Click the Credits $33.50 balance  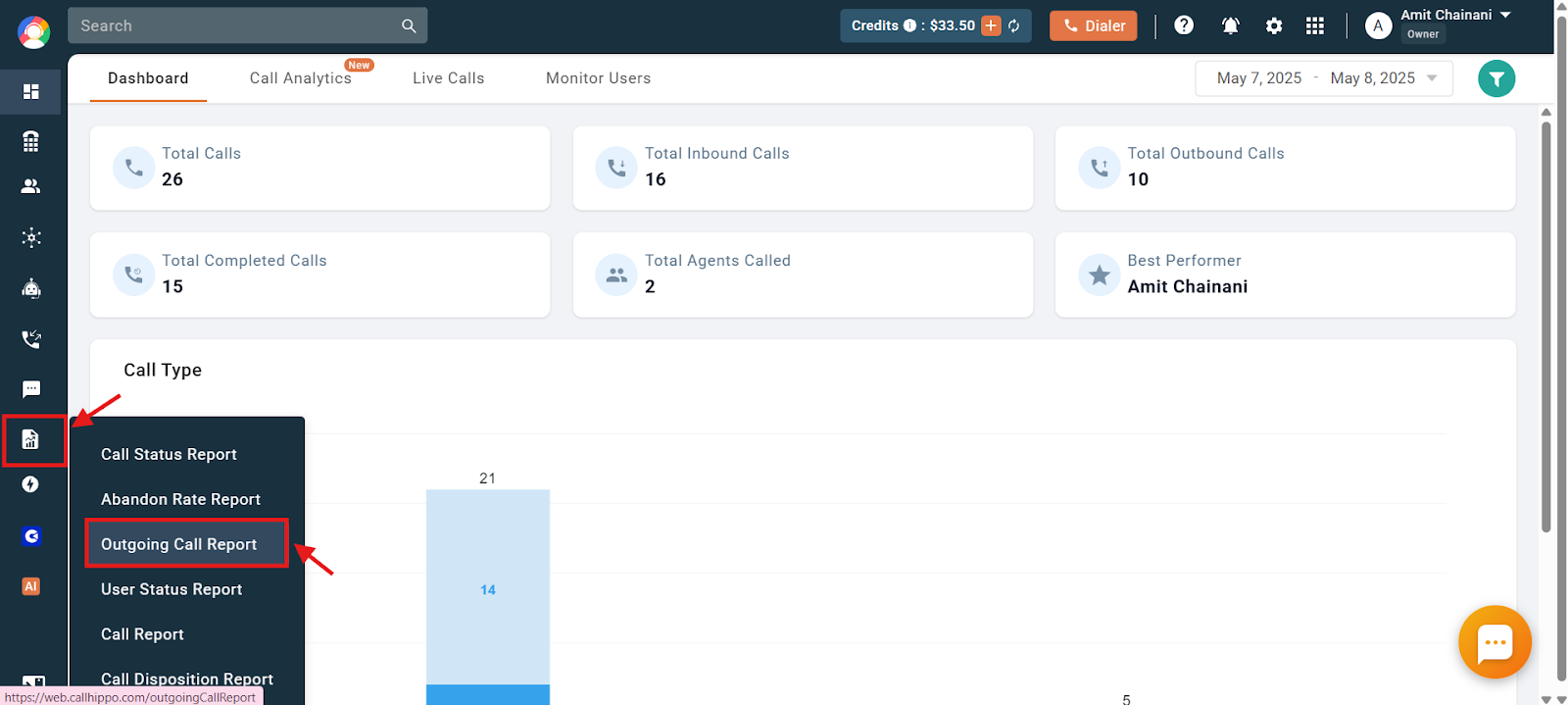pos(913,25)
